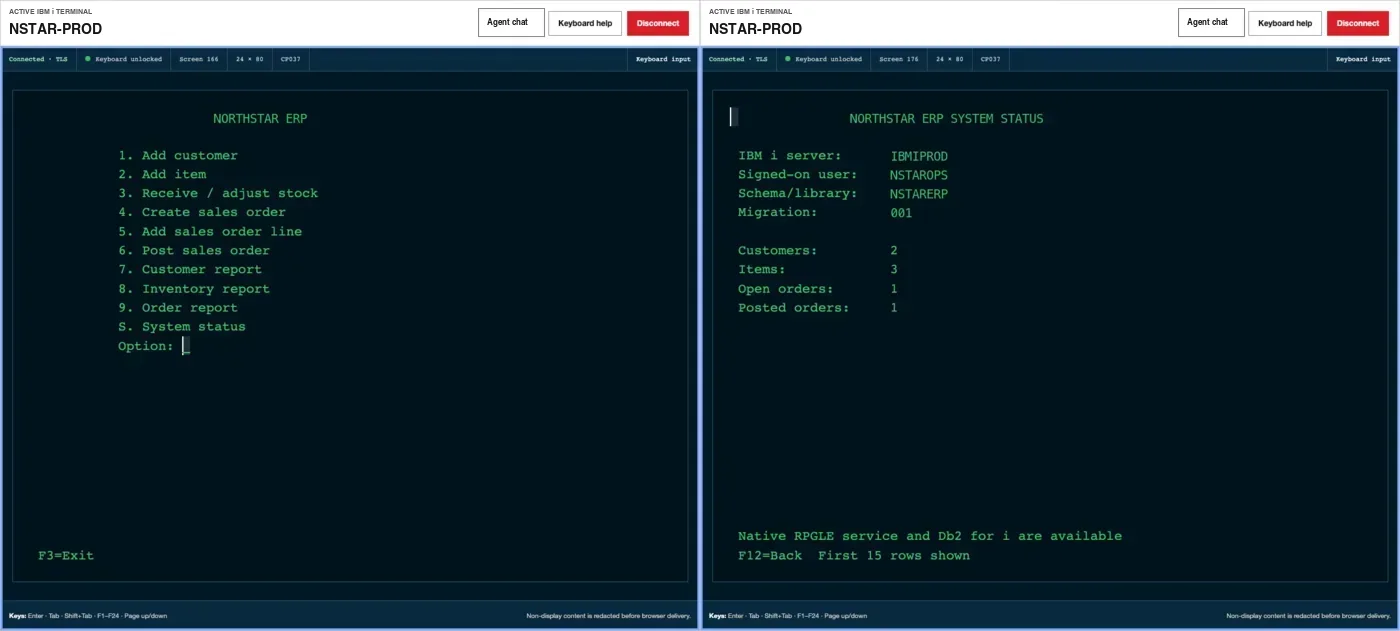
Task: Click 'First 15 rows shown' text
Action: 894,555
